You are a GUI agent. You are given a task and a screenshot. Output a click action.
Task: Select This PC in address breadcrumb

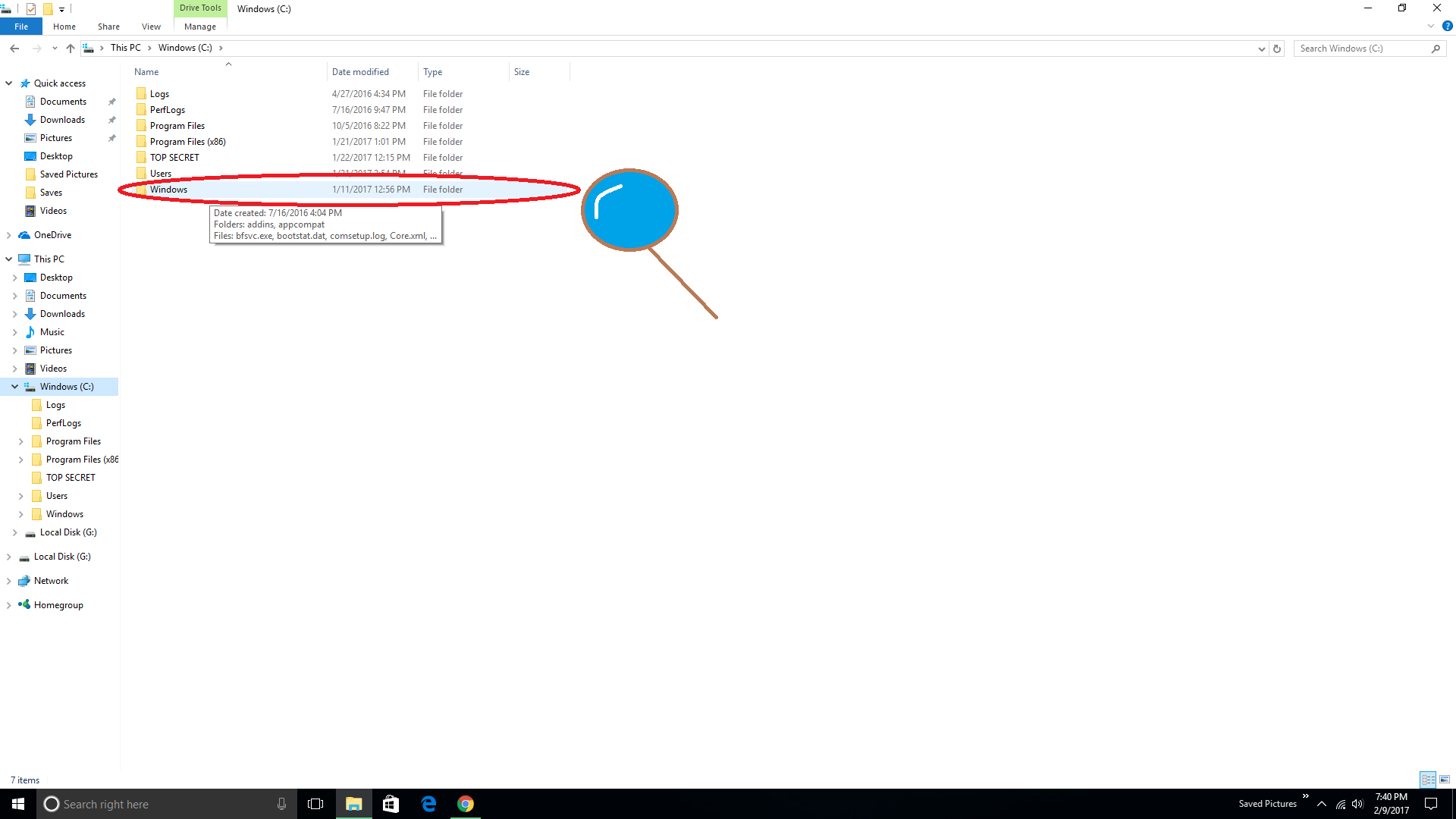[x=125, y=48]
